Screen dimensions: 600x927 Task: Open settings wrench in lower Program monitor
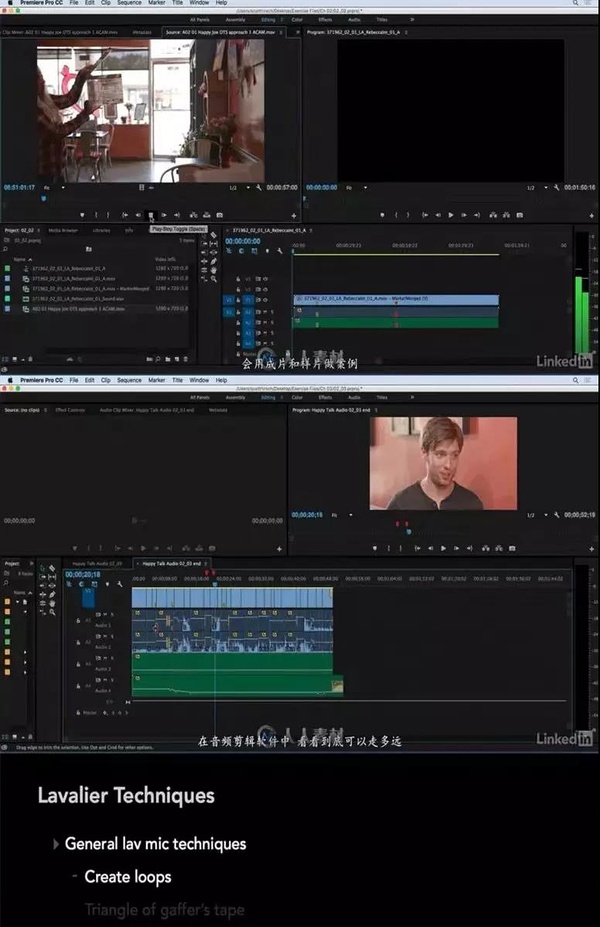click(556, 515)
